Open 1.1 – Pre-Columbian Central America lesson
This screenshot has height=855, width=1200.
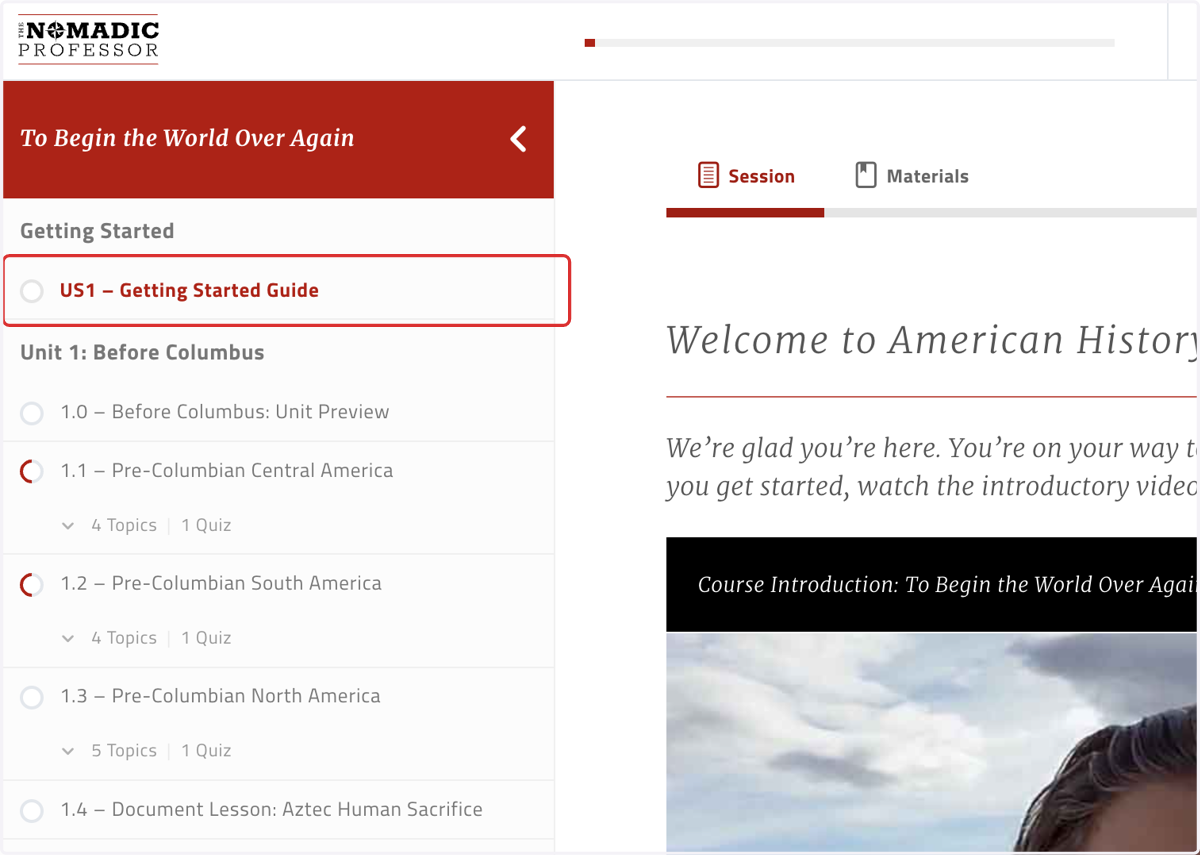[x=227, y=471]
